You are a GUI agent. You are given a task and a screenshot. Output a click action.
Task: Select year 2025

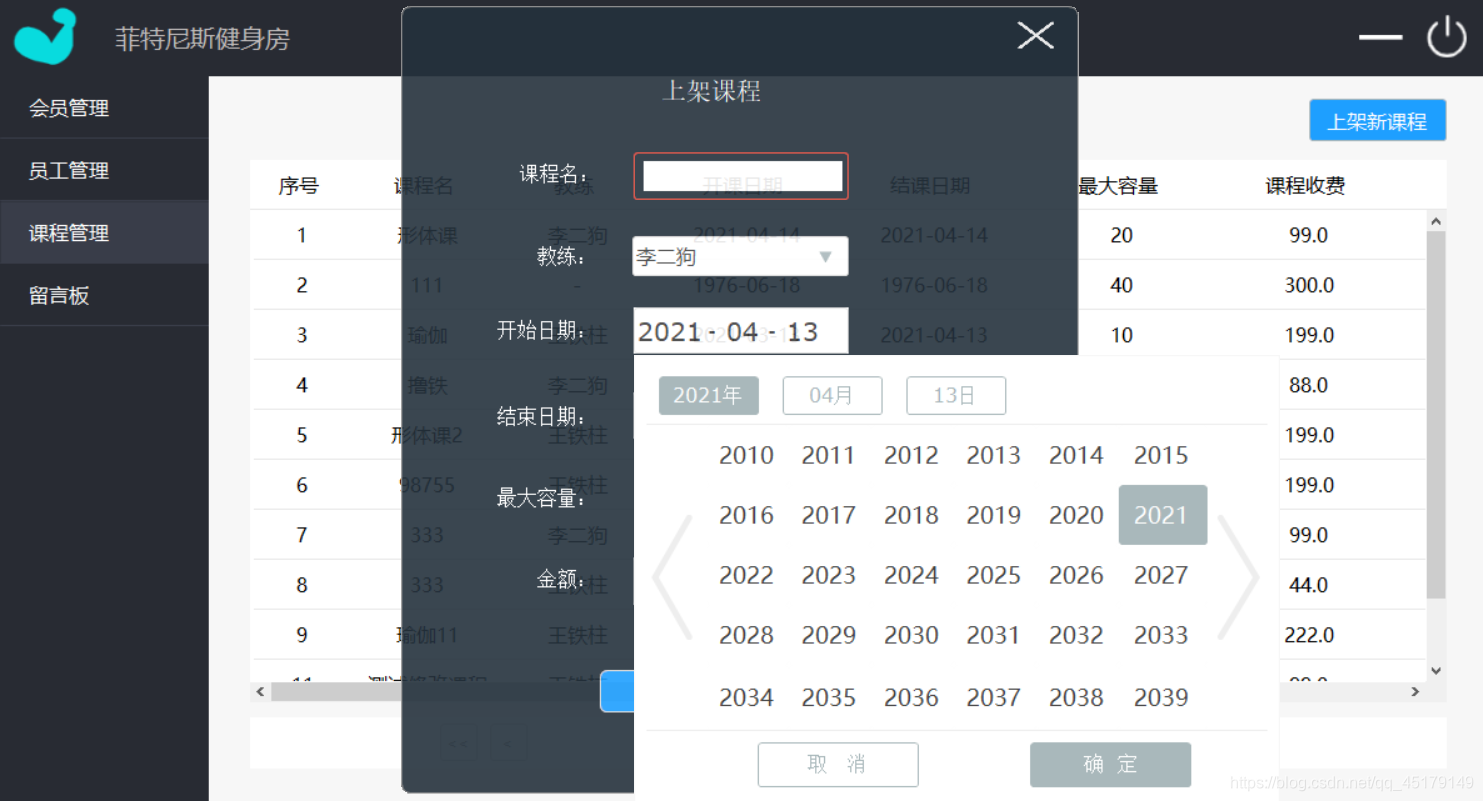[993, 575]
